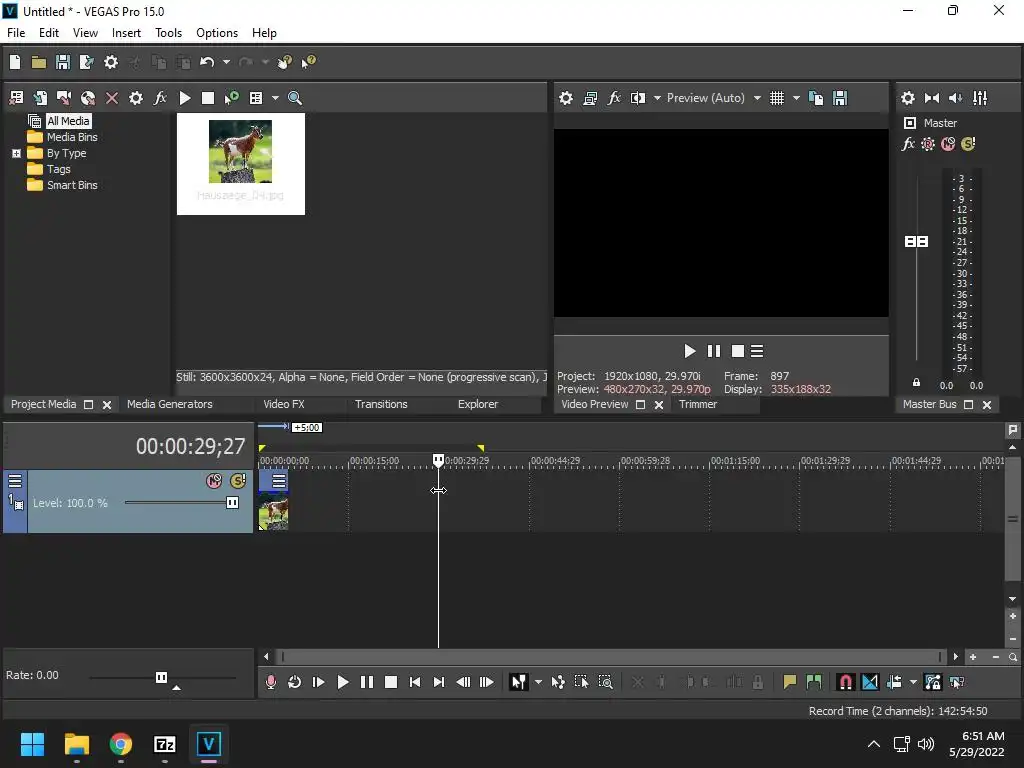The height and width of the screenshot is (768, 1024).
Task: Open edit tool dropdown arrow on transport
Action: pyautogui.click(x=538, y=682)
